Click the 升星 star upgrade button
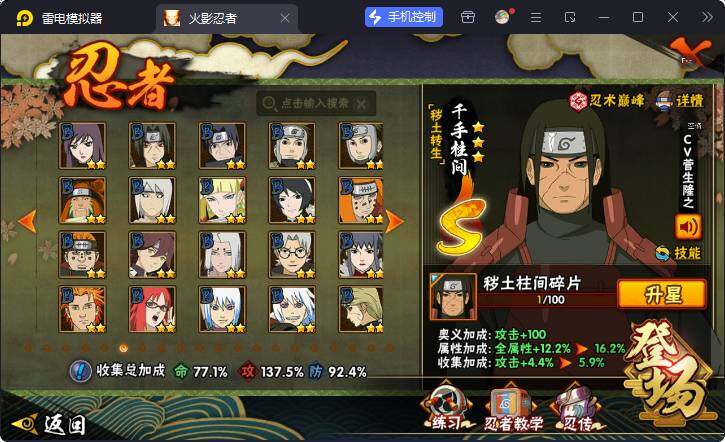This screenshot has height=442, width=725. click(662, 294)
